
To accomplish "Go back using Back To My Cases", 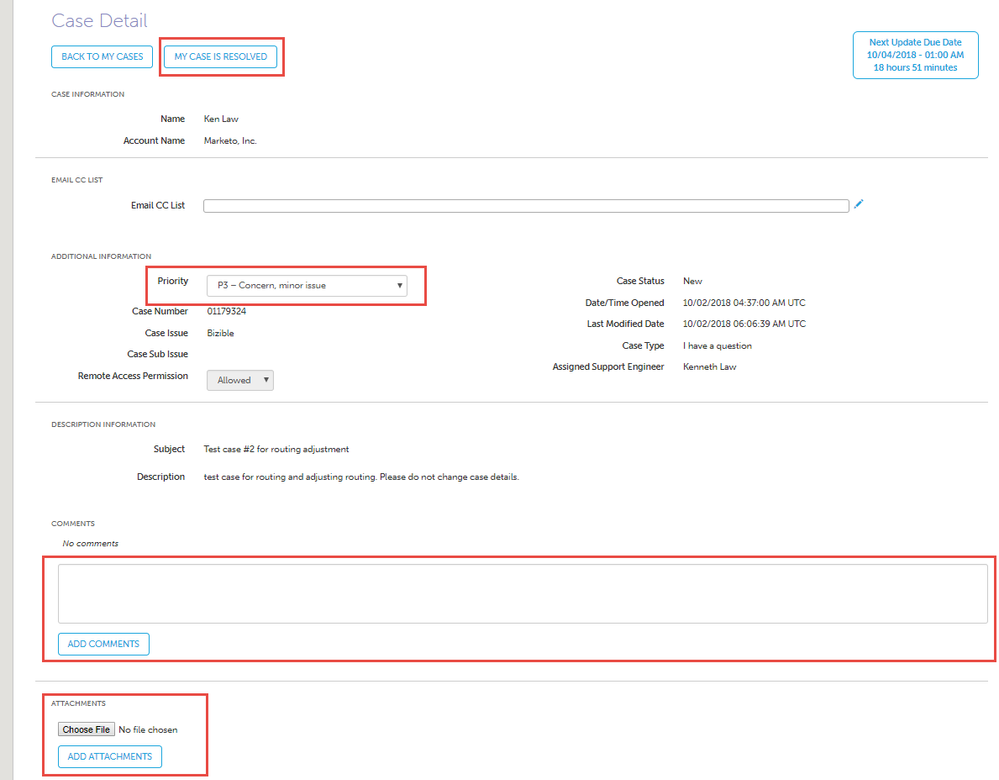I will (102, 57).
